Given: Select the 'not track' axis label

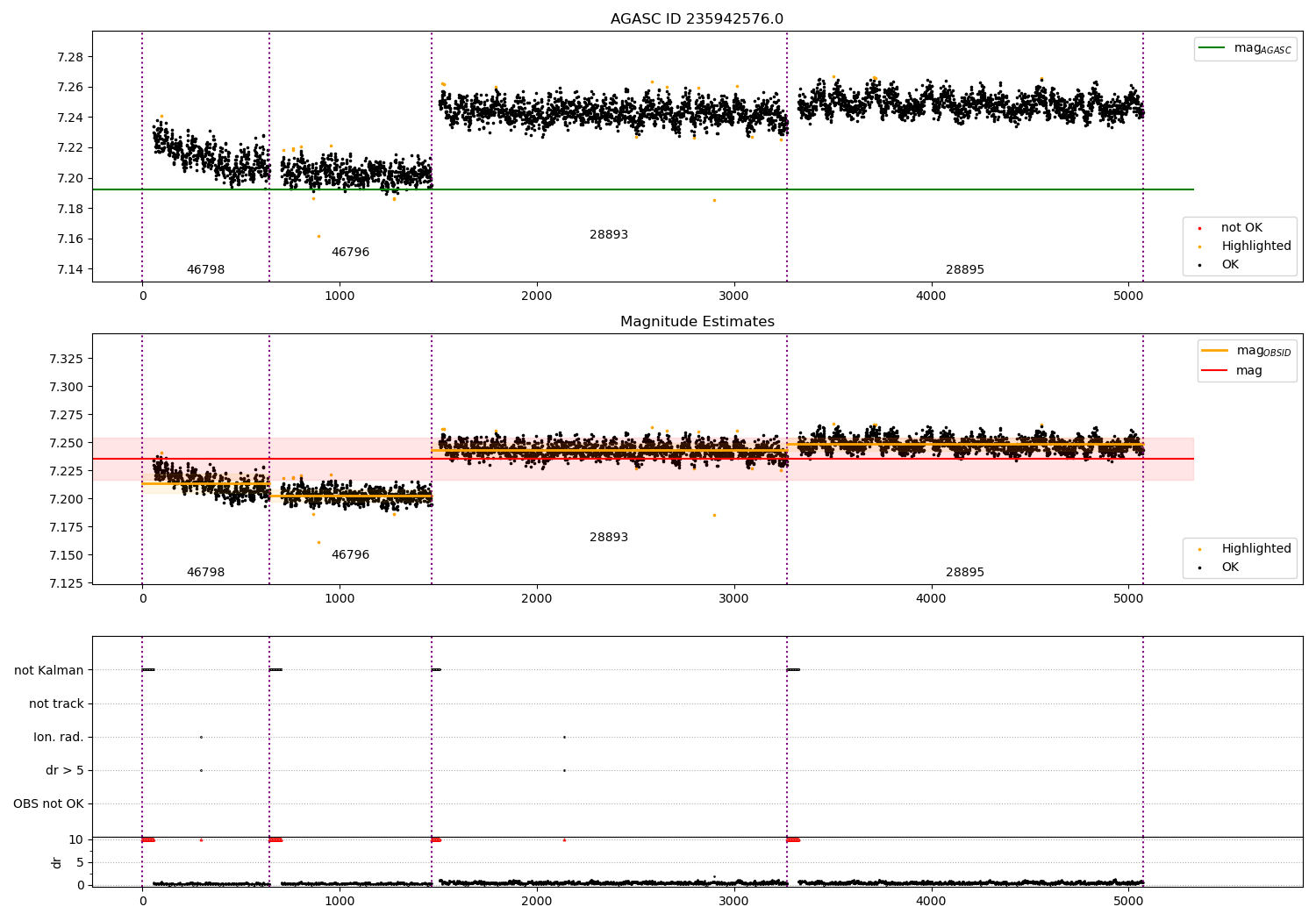Looking at the screenshot, I should (x=56, y=703).
